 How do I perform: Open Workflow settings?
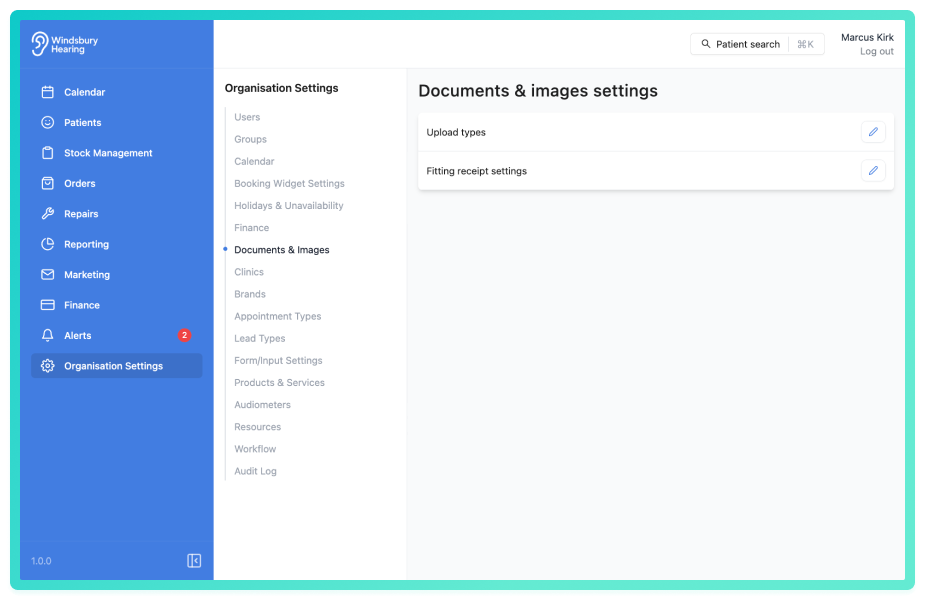point(255,449)
